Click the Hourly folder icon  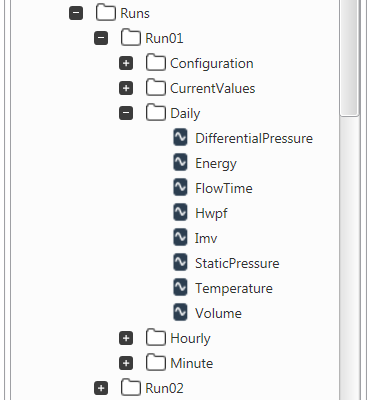(156, 337)
